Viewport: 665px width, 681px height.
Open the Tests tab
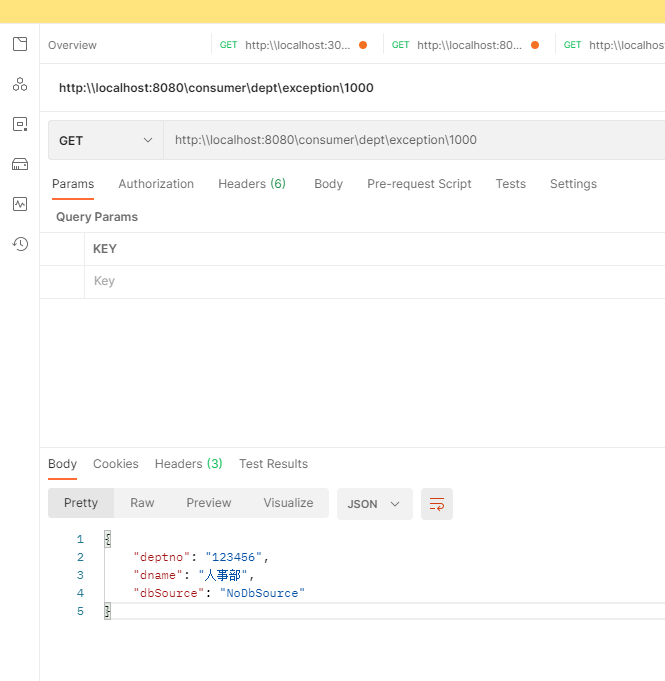511,184
